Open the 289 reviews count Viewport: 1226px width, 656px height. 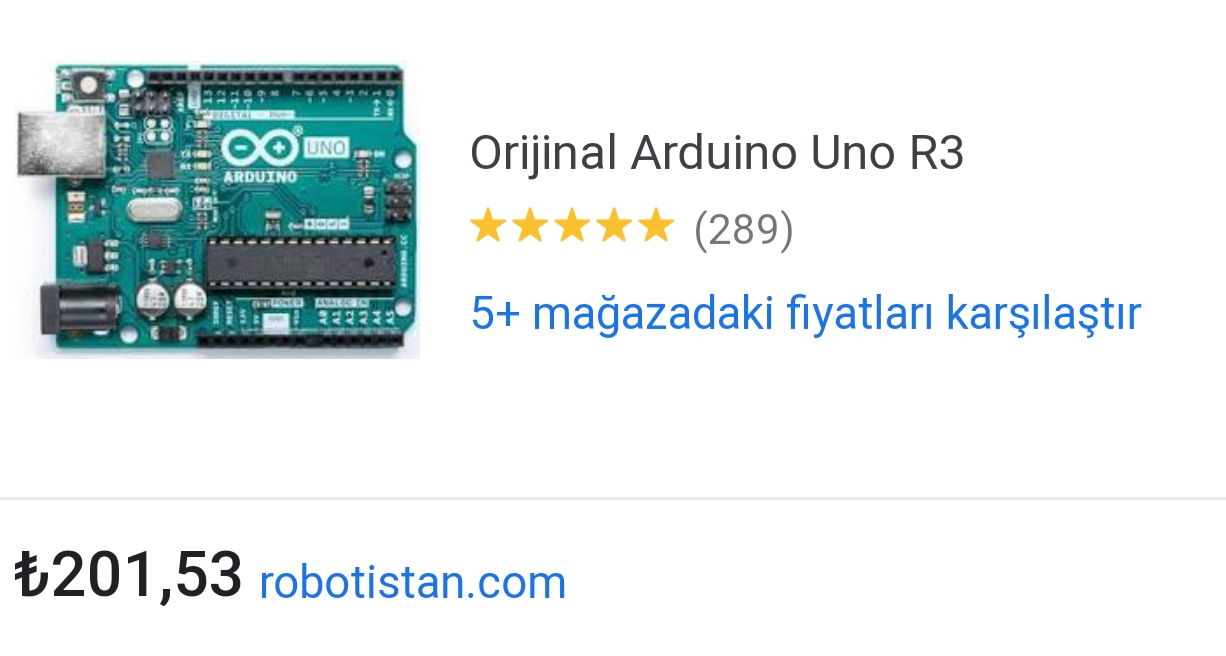point(743,229)
